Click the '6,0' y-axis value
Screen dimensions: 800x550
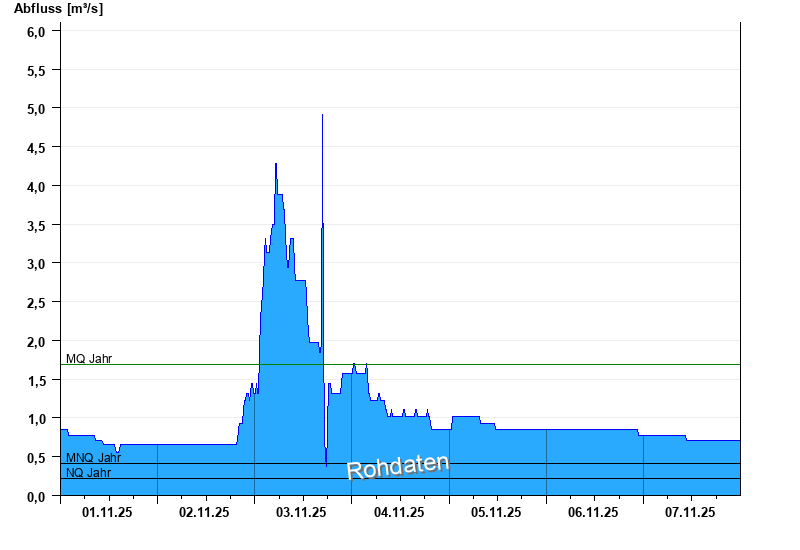(36, 32)
